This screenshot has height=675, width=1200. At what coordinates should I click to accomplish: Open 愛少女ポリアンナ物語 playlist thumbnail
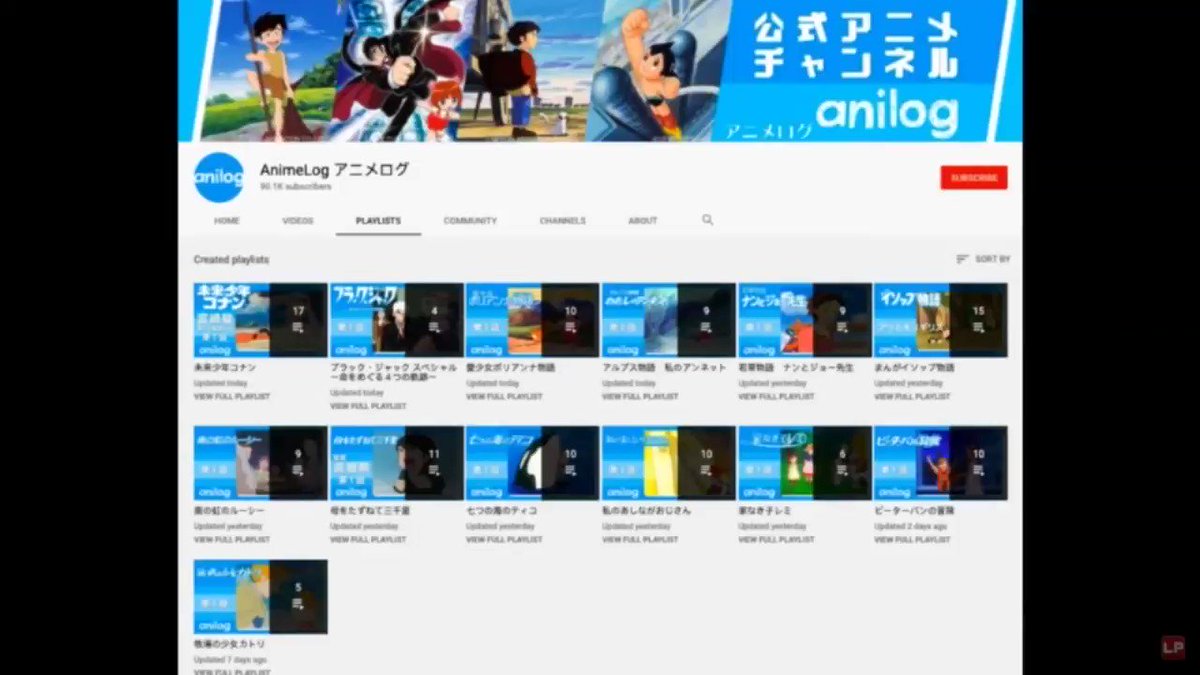click(x=533, y=320)
